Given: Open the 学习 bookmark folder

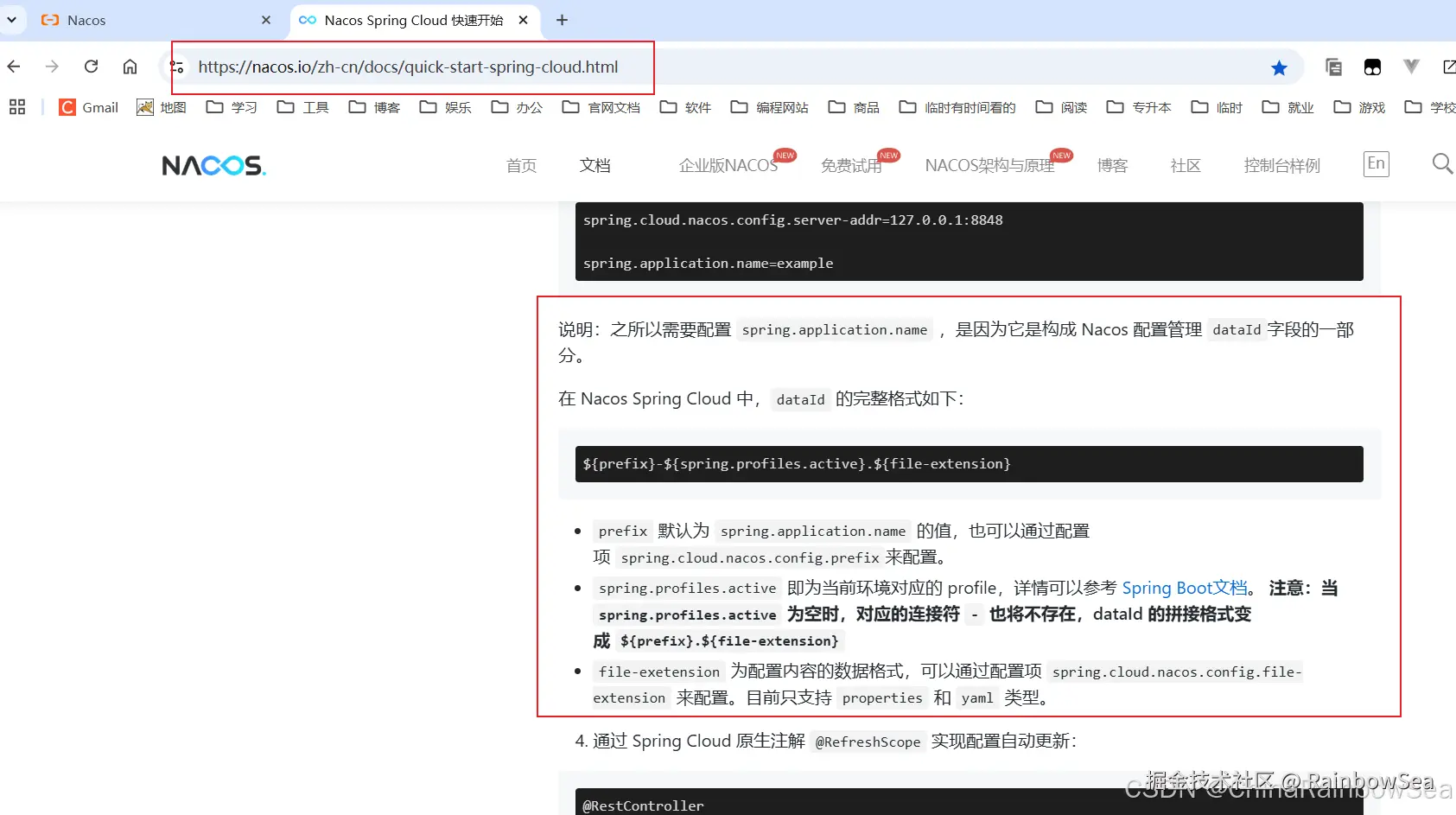Looking at the screenshot, I should tap(232, 107).
